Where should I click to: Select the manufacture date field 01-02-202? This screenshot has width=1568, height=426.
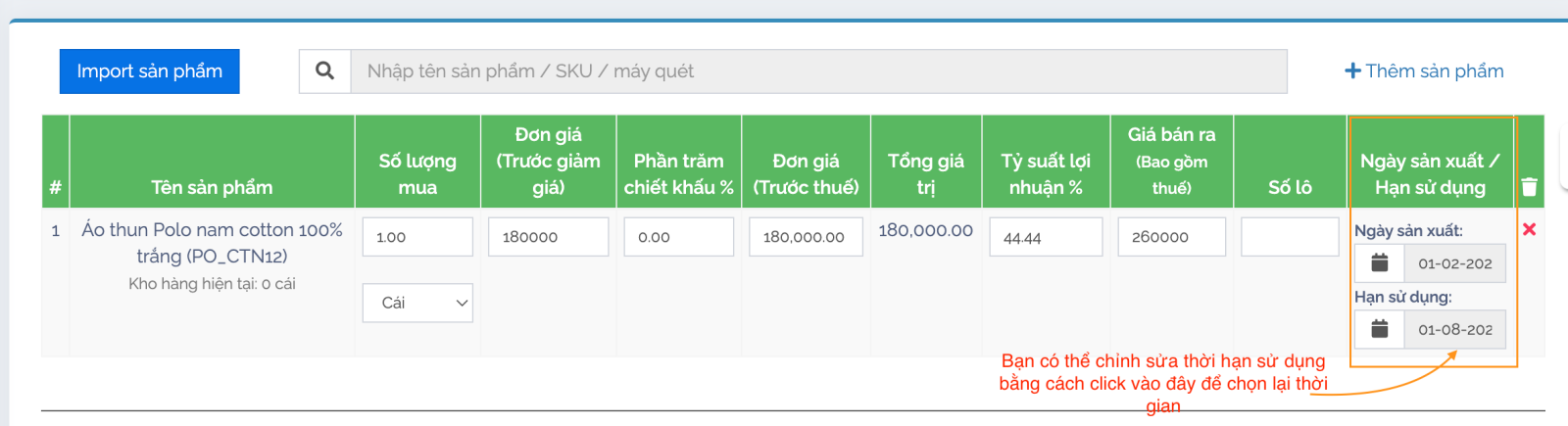click(1454, 263)
